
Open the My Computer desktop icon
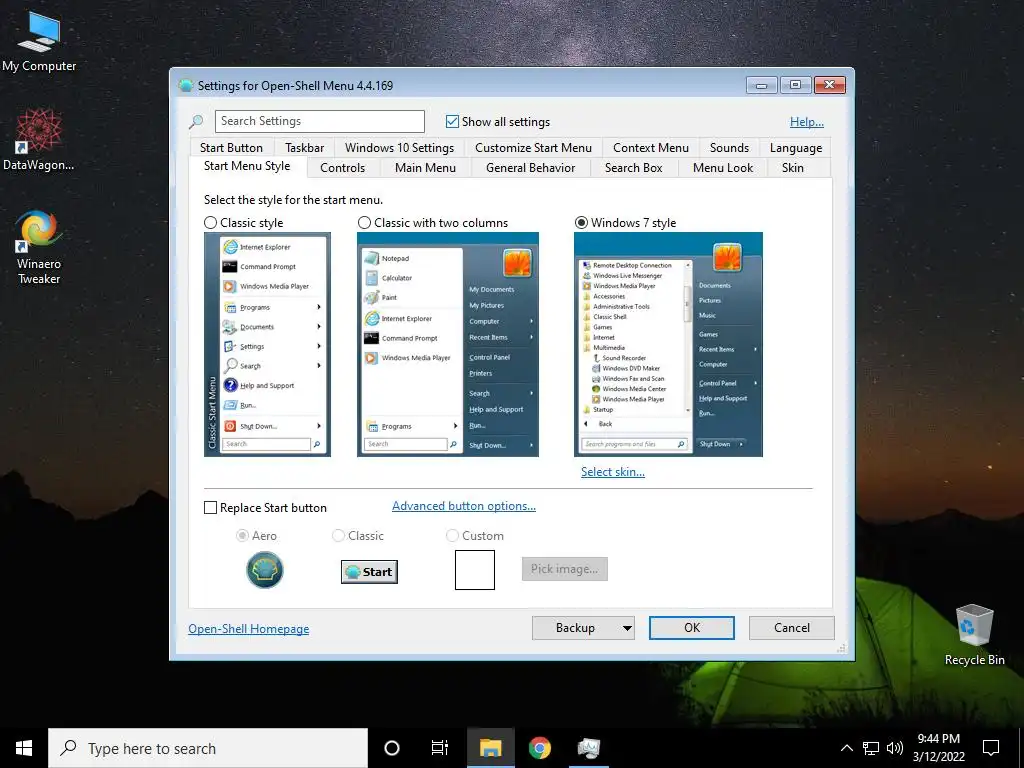[39, 42]
